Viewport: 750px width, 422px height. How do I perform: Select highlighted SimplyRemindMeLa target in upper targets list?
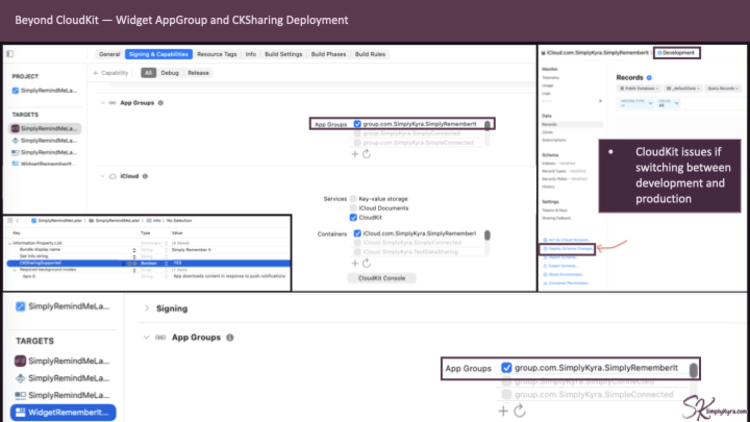pyautogui.click(x=44, y=129)
